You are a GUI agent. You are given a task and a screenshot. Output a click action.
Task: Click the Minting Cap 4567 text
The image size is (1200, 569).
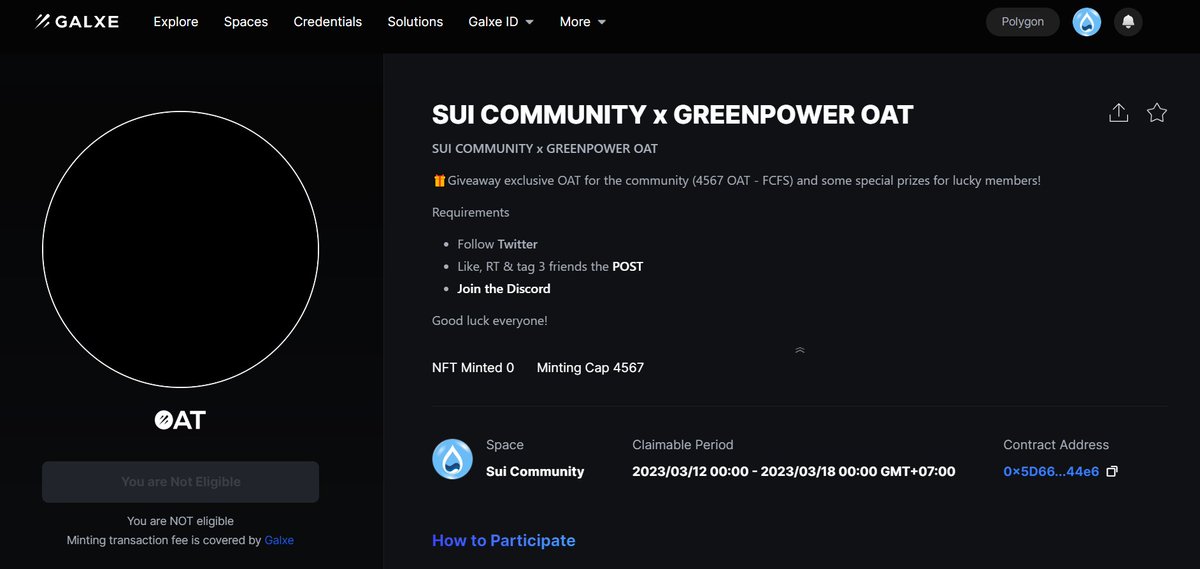pyautogui.click(x=590, y=368)
